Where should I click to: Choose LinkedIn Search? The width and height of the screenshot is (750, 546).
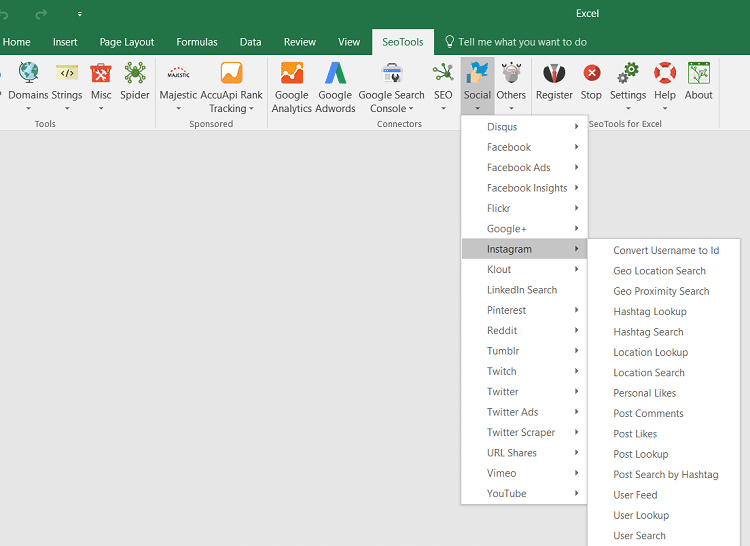click(x=524, y=290)
